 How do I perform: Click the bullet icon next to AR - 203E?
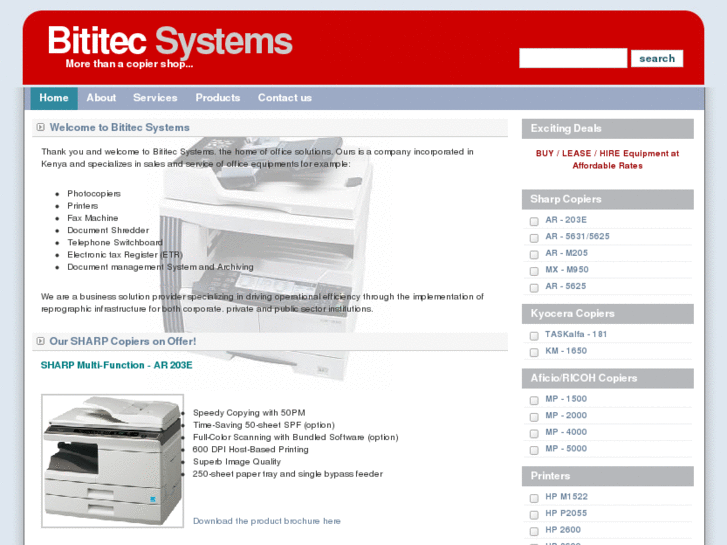point(534,221)
